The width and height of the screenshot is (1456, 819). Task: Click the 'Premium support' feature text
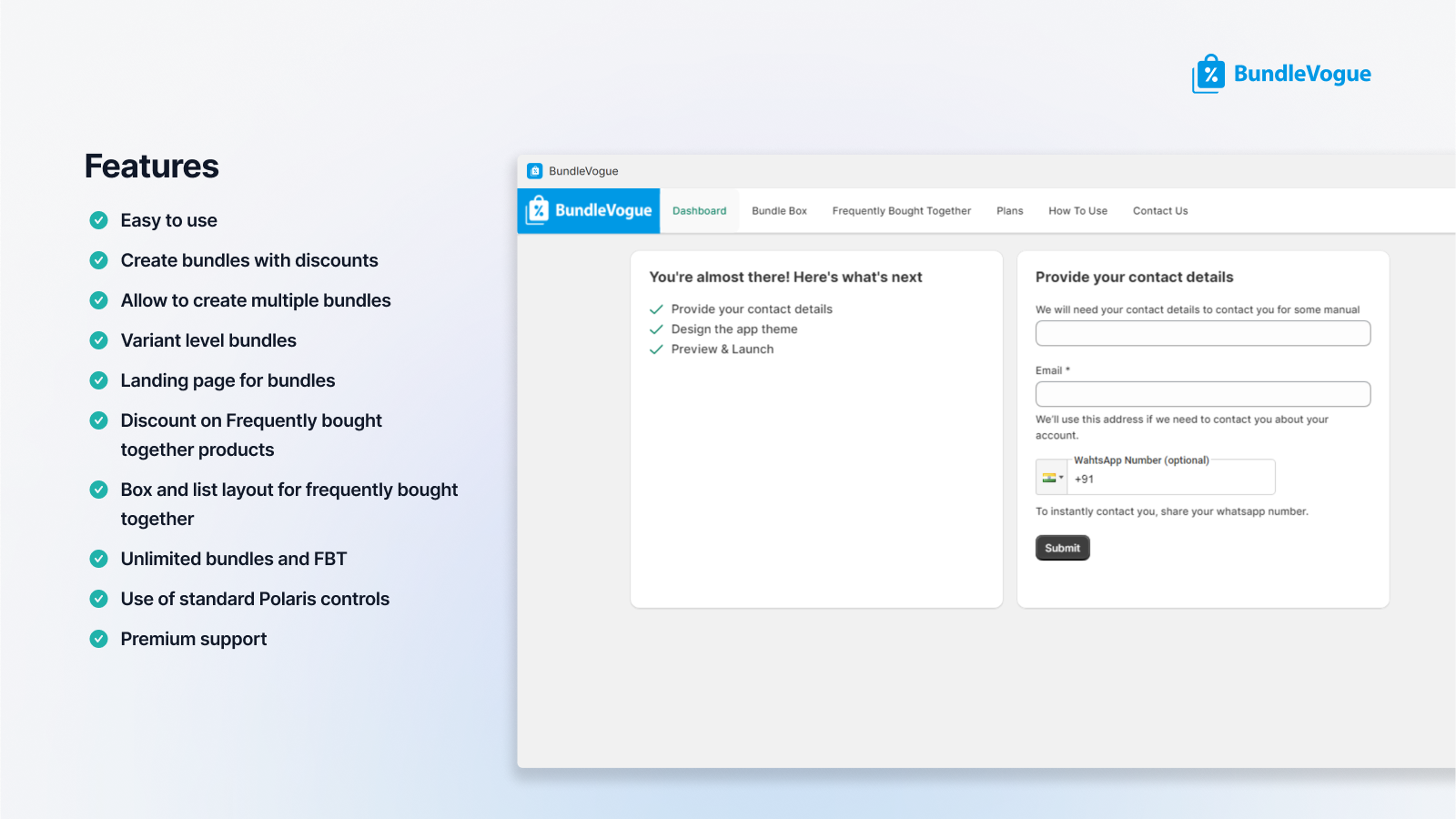pyautogui.click(x=194, y=639)
